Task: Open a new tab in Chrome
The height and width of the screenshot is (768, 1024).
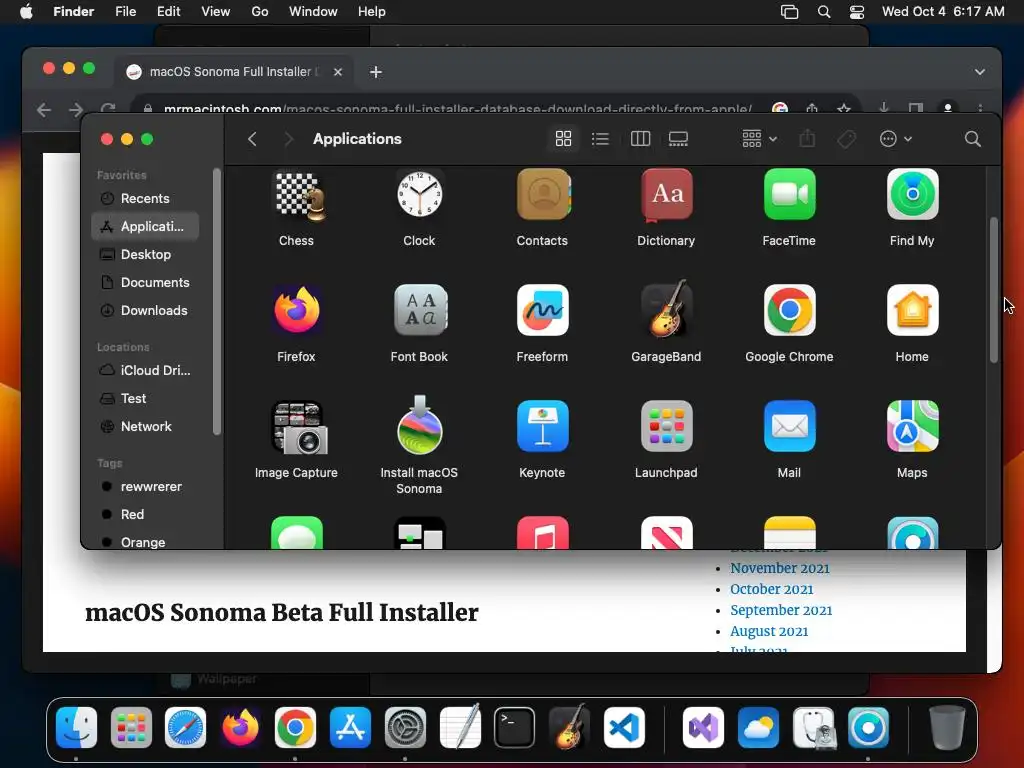Action: tap(376, 72)
